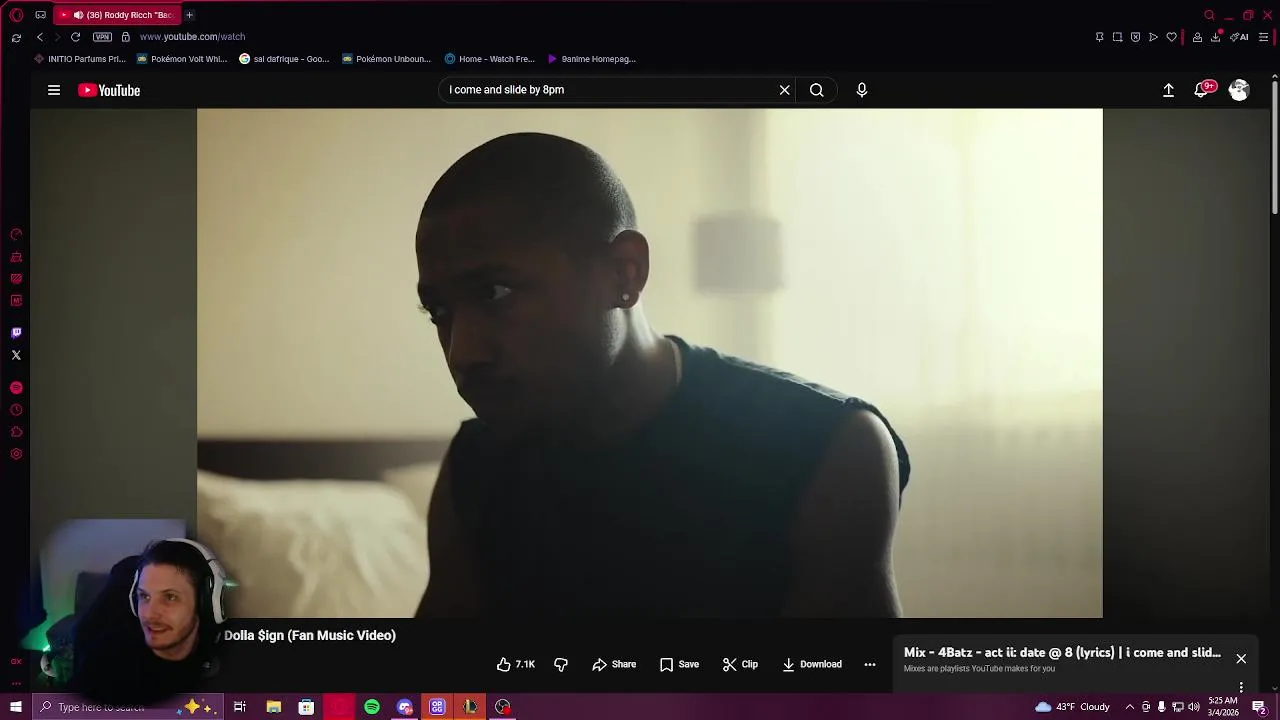The image size is (1280, 720).
Task: Open Easy Setup settings sliders icon
Action: (x=1263, y=37)
